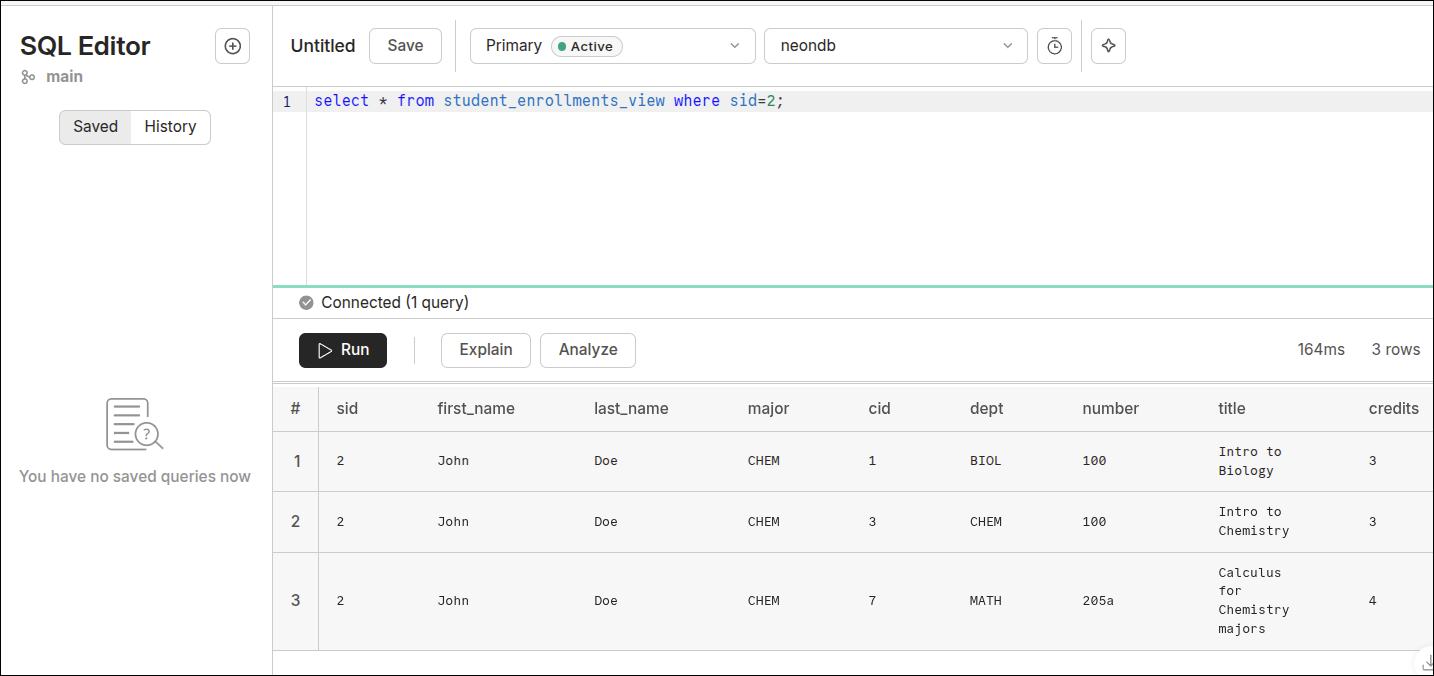1434x676 pixels.
Task: Select the Intro to Chemistry title cell
Action: click(x=1253, y=521)
